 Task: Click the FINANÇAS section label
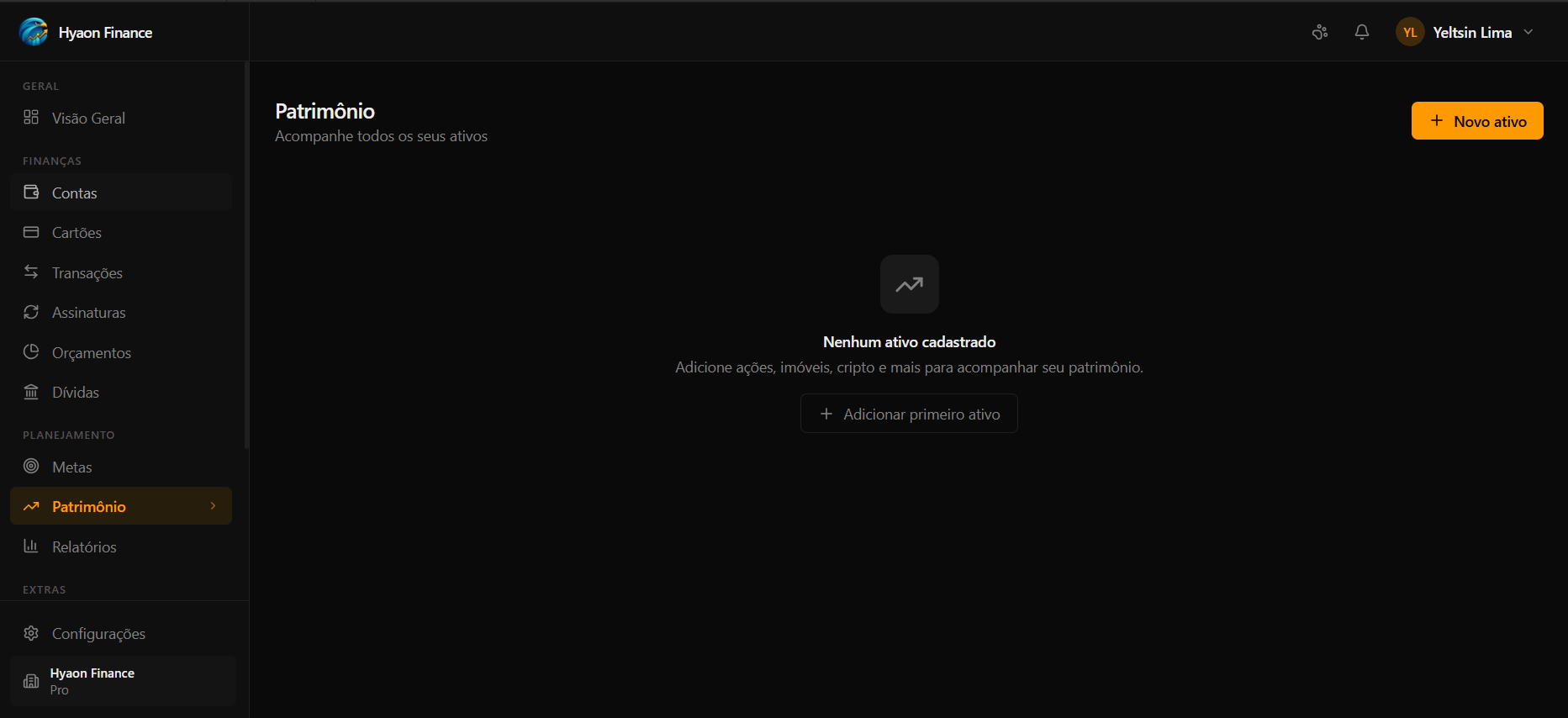coord(52,161)
